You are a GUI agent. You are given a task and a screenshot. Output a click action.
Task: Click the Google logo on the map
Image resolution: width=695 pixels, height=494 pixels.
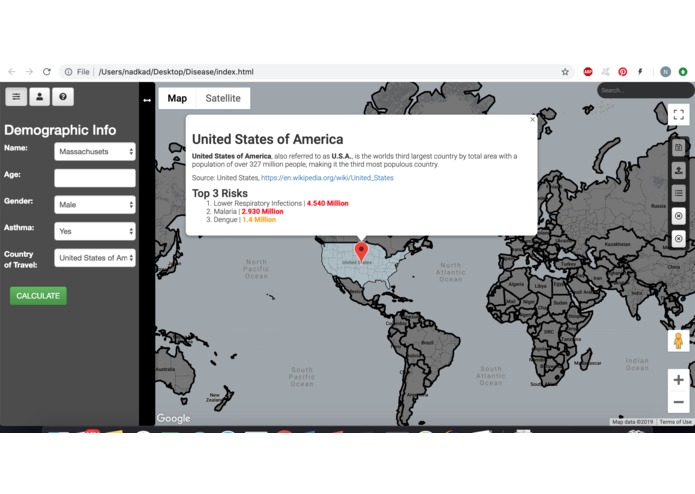(173, 418)
